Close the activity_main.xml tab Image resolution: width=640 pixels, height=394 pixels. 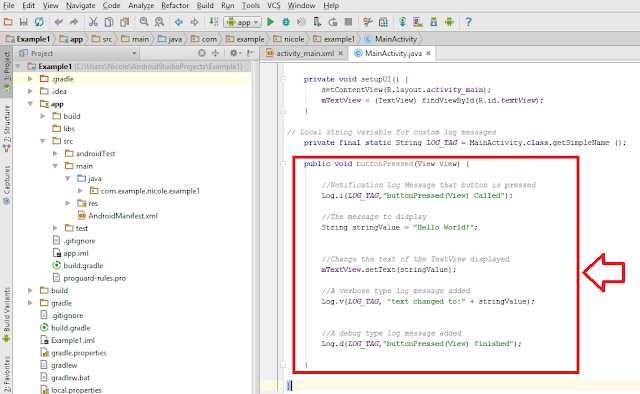pos(340,53)
